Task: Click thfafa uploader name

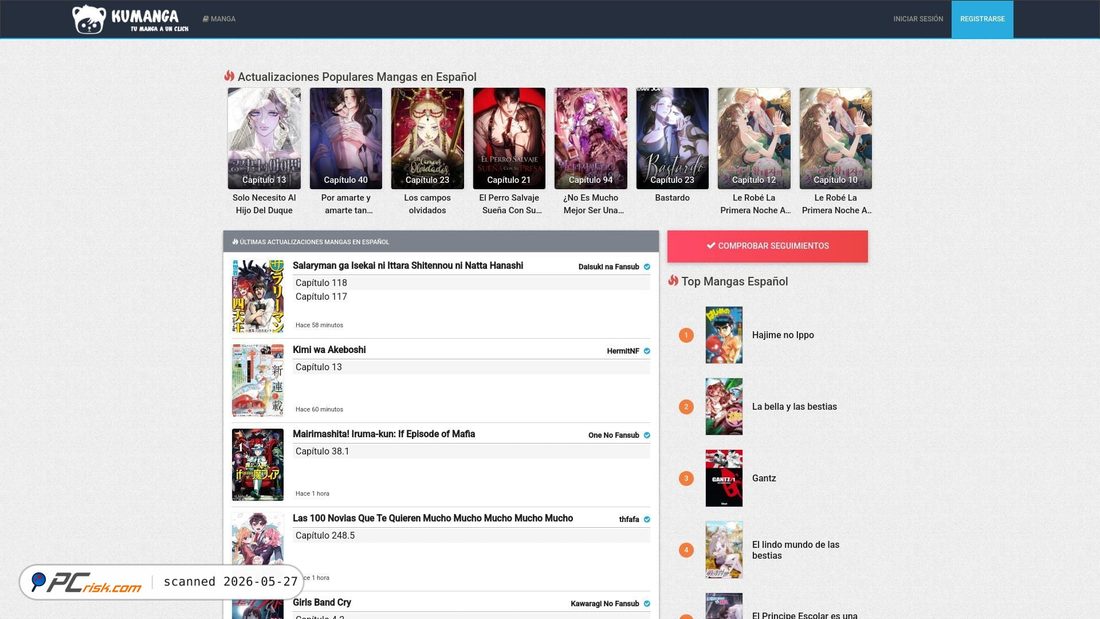Action: click(x=629, y=519)
